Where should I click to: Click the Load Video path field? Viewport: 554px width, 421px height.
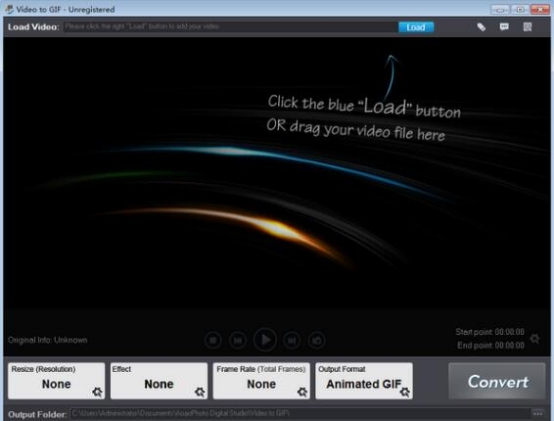(x=231, y=27)
